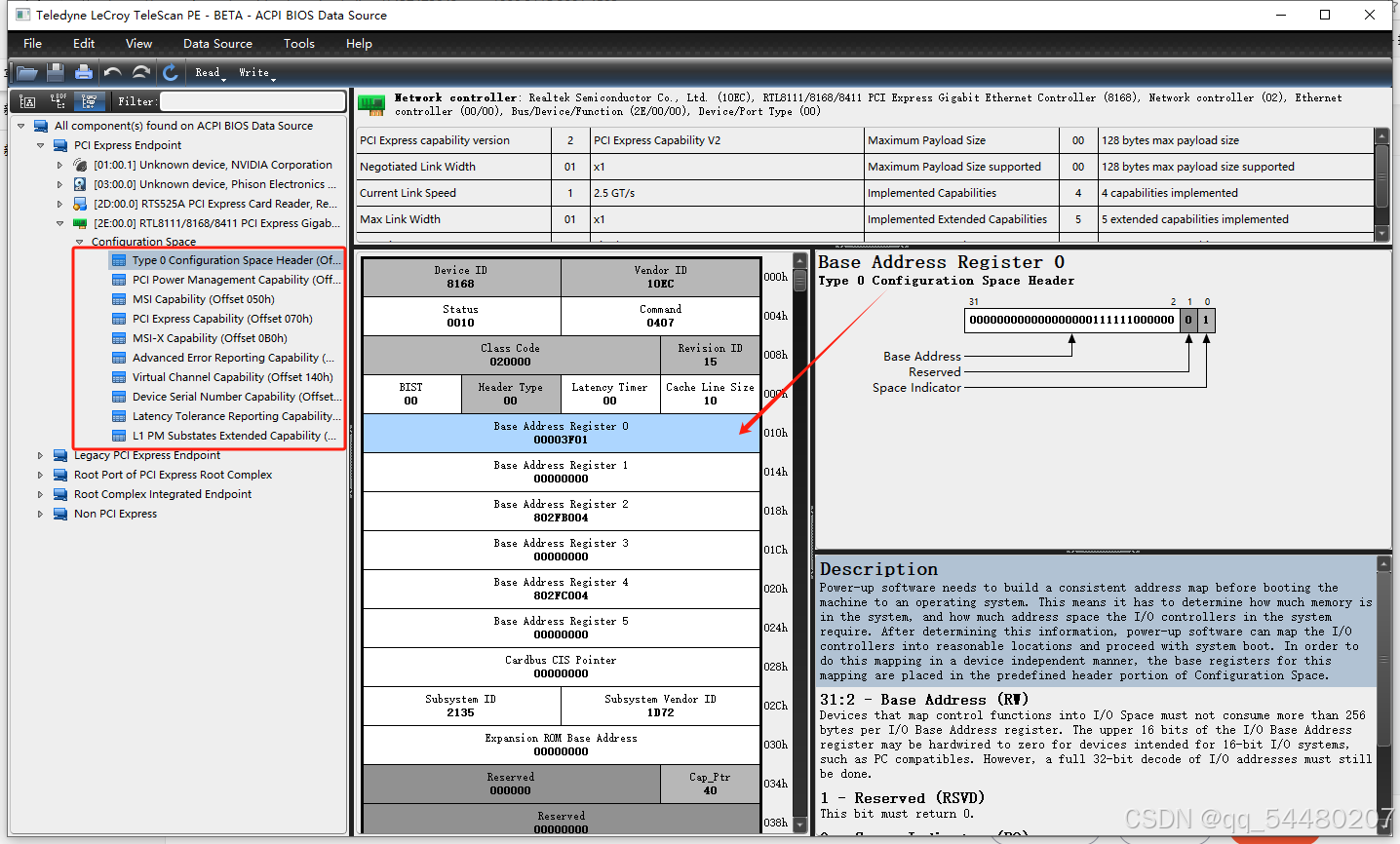Click the Cap_Ptr 40 register cell
The image size is (1400, 844).
point(710,784)
